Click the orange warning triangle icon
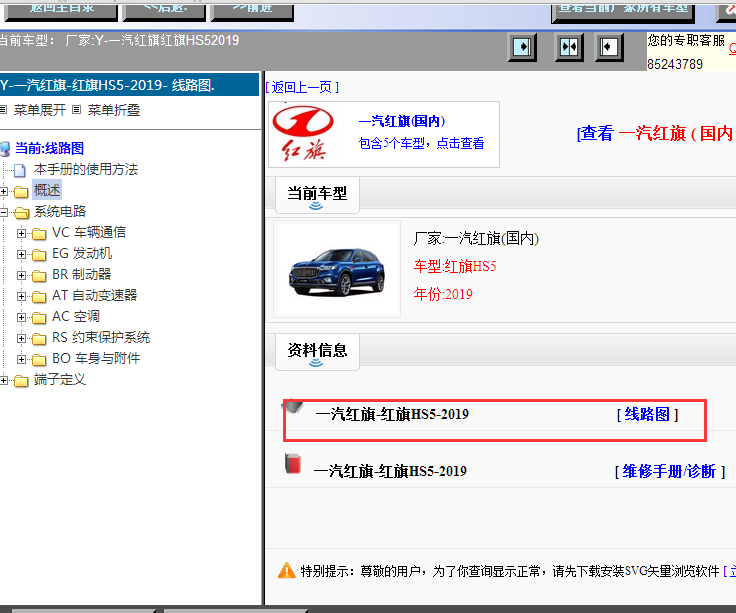Screen dimensions: 736x613 pyautogui.click(x=286, y=570)
